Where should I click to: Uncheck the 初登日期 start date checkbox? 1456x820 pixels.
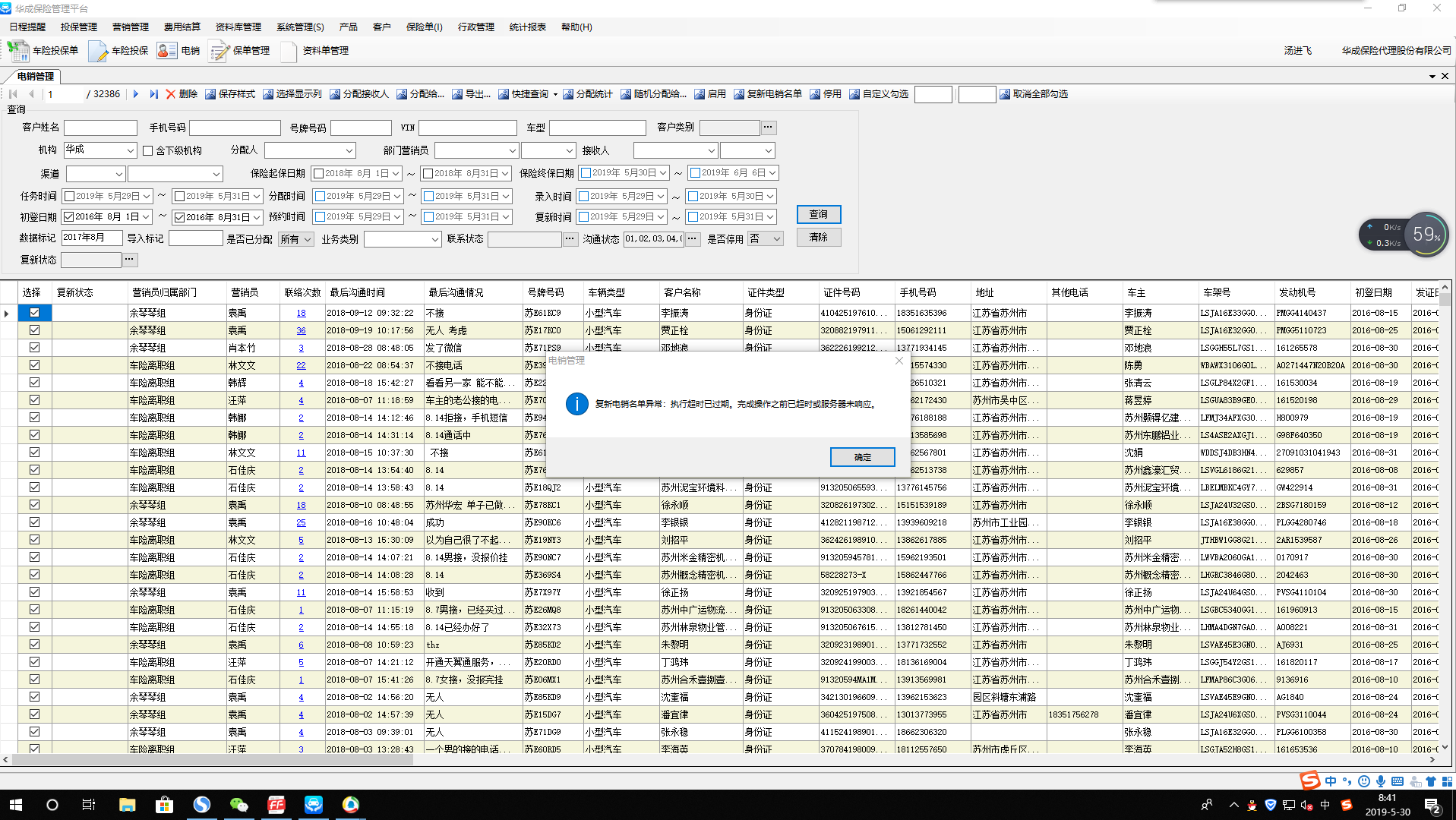point(69,217)
